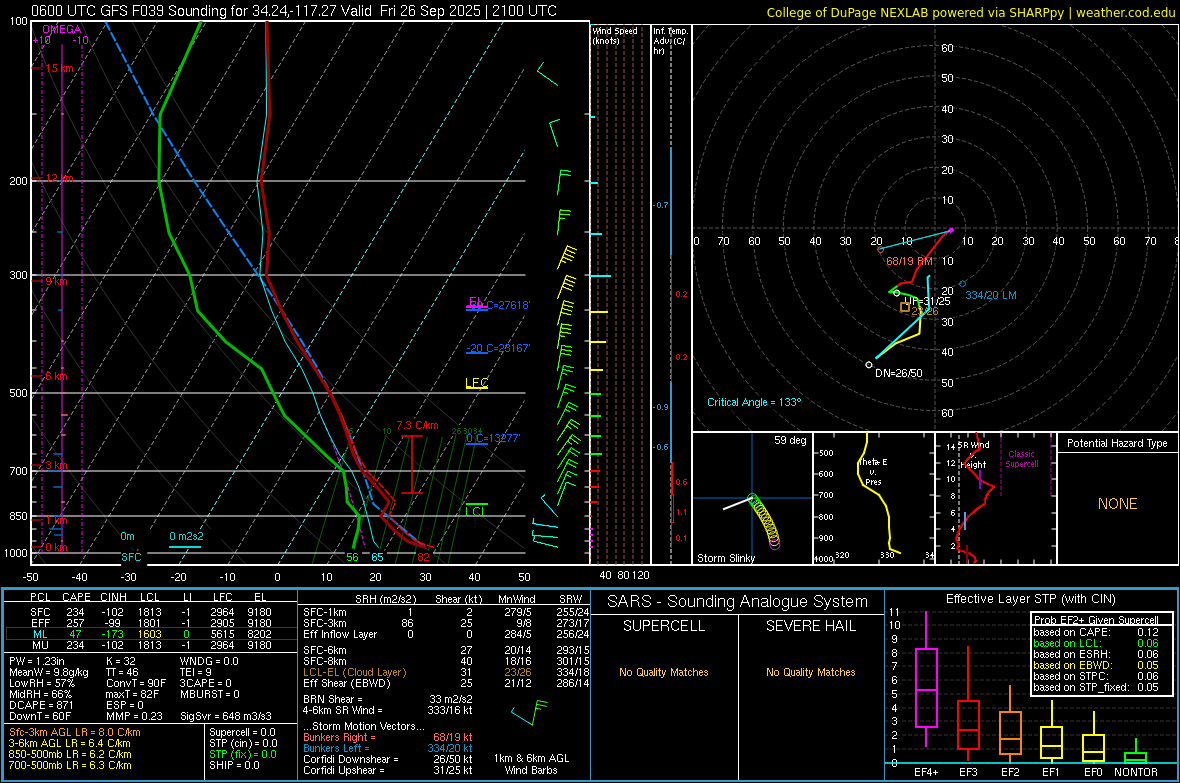Screen dimensions: 1180x783
Task: Click the Bunkers Left = 334/20 kt line
Action: pyautogui.click(x=388, y=748)
